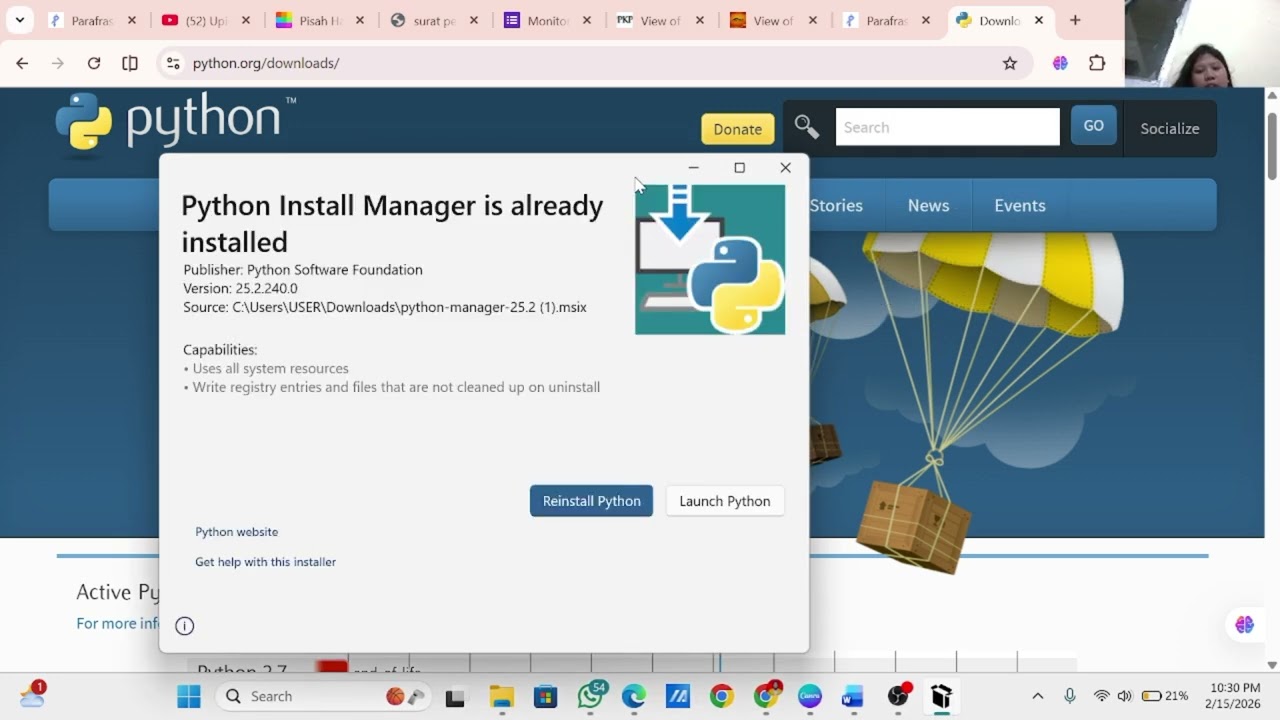Open Wi-Fi network tray icon
Image resolution: width=1280 pixels, height=720 pixels.
pos(1101,696)
